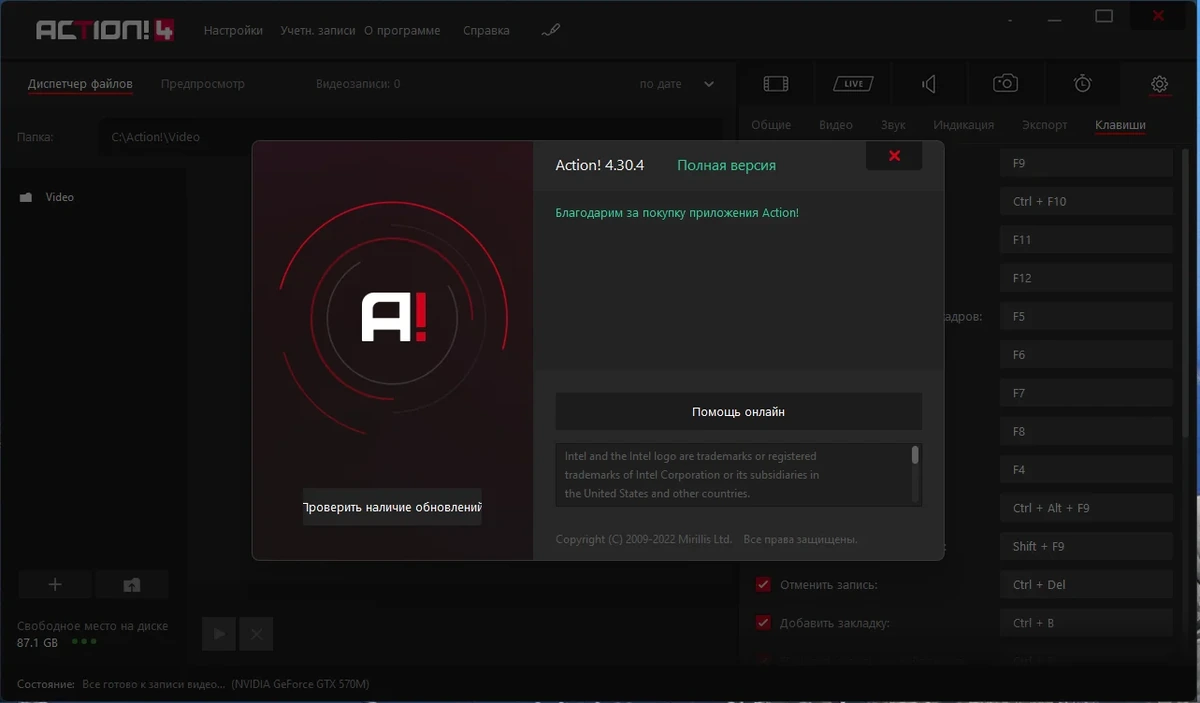Screen dimensions: 1200x703
Task: Click the Помощь онлайн button
Action: [738, 411]
